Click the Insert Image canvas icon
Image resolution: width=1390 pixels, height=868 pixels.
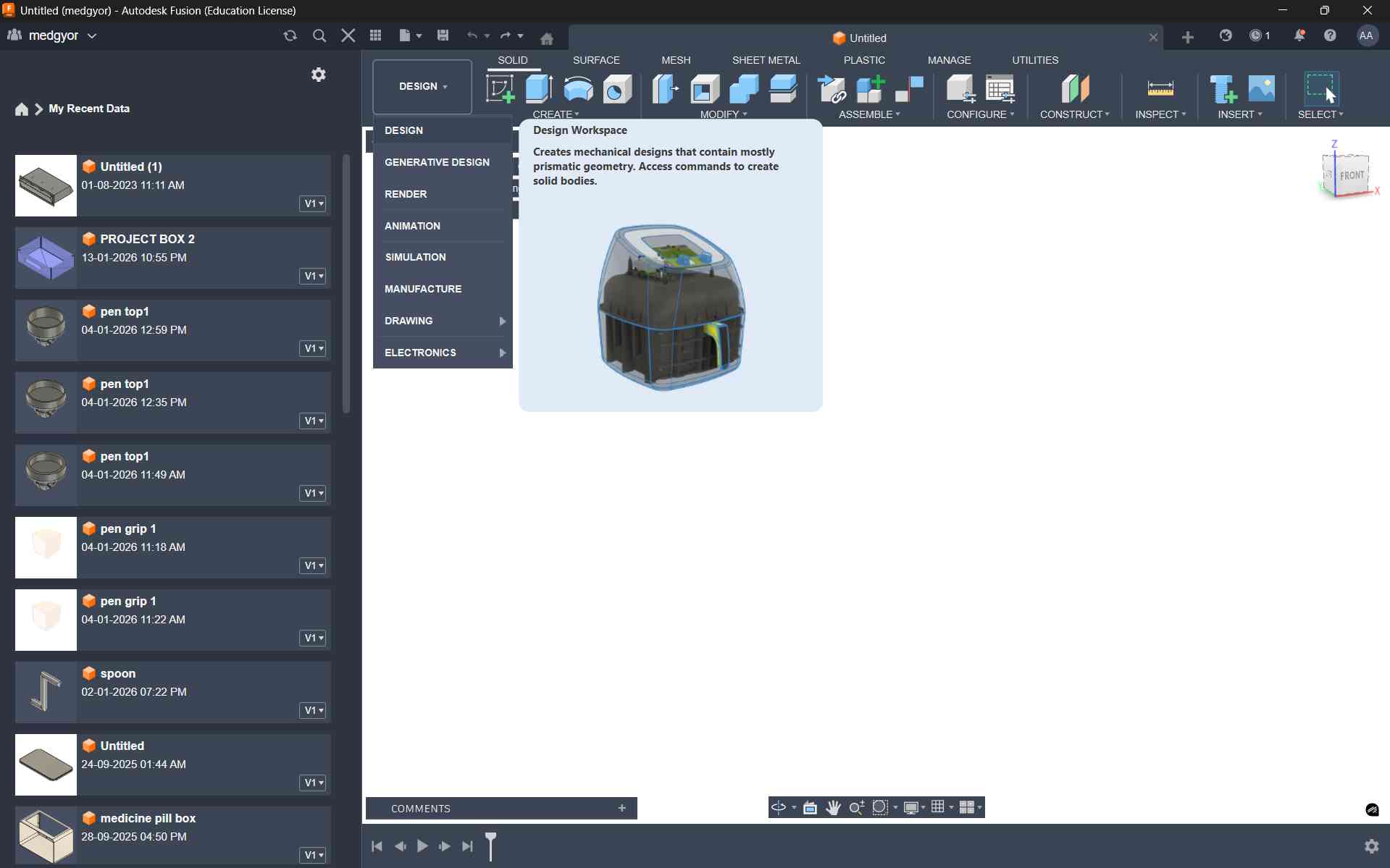point(1262,89)
